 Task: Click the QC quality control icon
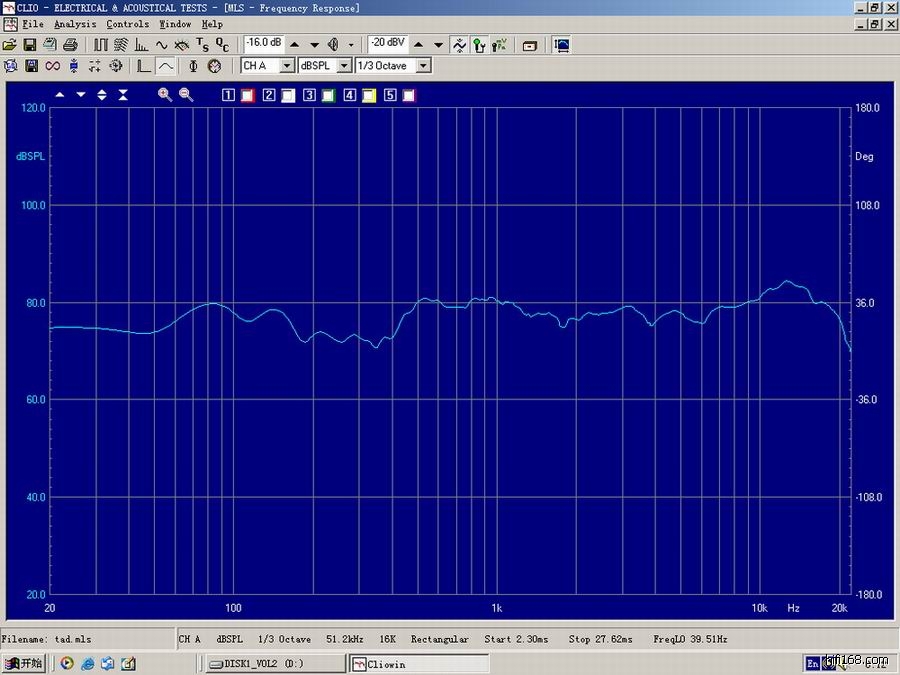point(222,45)
